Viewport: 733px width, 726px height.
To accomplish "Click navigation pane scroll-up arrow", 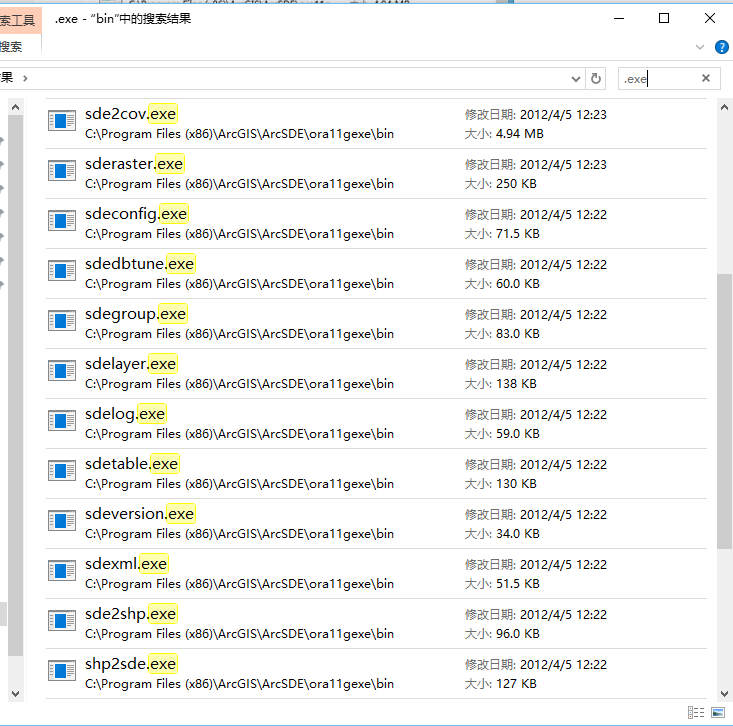I will pos(15,108).
